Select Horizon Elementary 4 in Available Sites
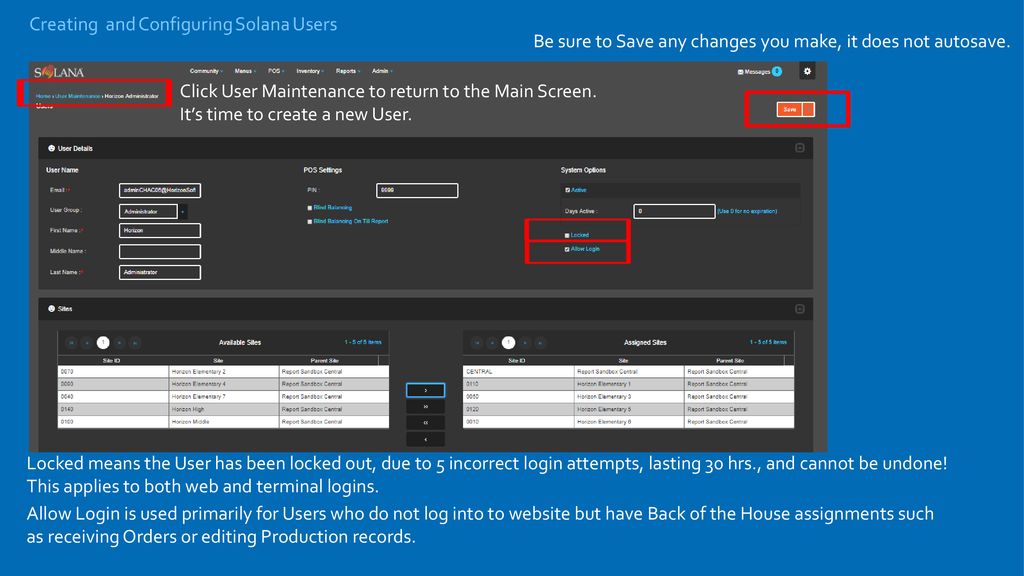 point(223,384)
